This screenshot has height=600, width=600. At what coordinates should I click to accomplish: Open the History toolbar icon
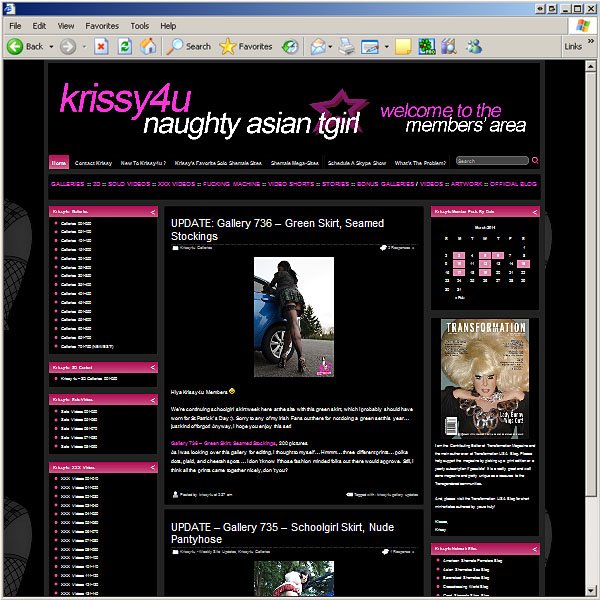290,46
